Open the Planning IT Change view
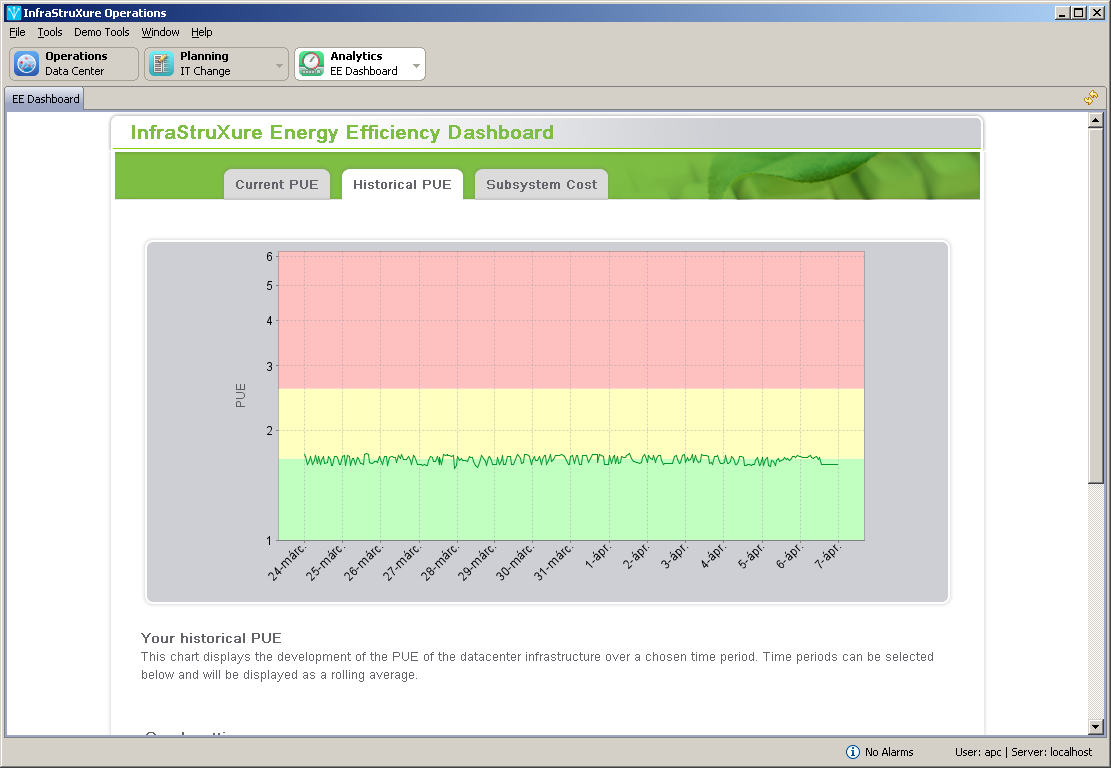This screenshot has height=768, width=1111. 216,64
